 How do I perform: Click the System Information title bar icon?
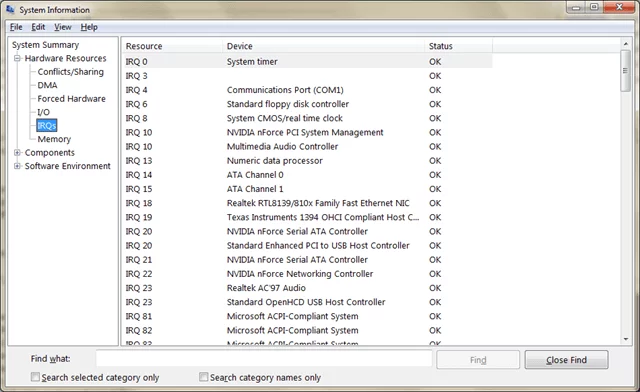pyautogui.click(x=10, y=9)
